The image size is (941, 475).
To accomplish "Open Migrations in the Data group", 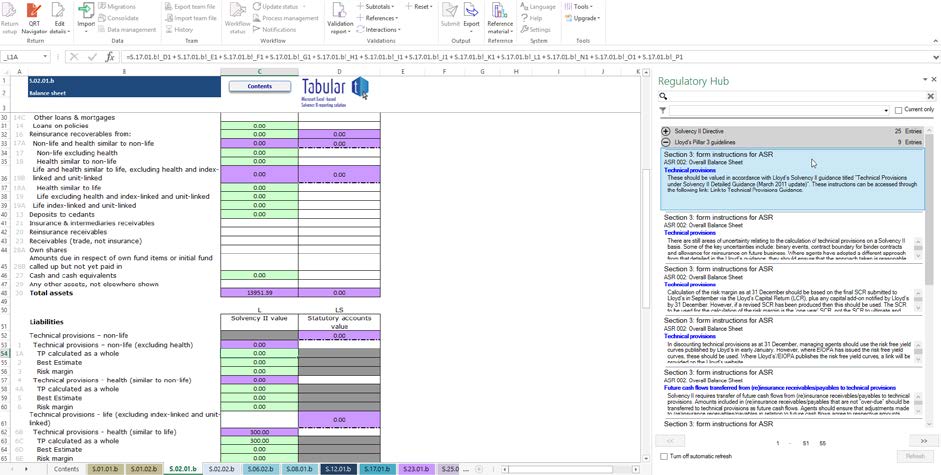I will pyautogui.click(x=116, y=7).
